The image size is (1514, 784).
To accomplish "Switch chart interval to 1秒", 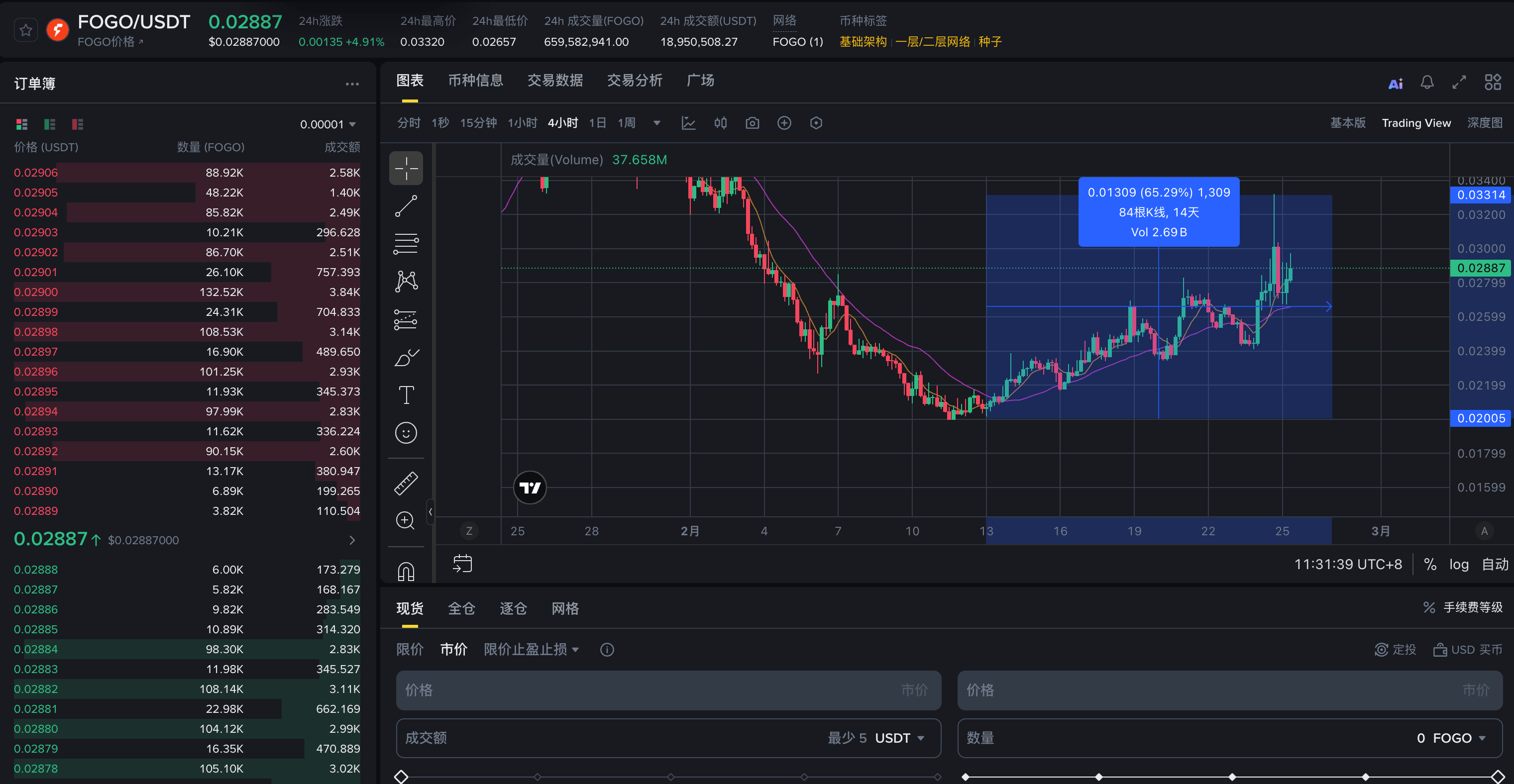I will pos(440,123).
